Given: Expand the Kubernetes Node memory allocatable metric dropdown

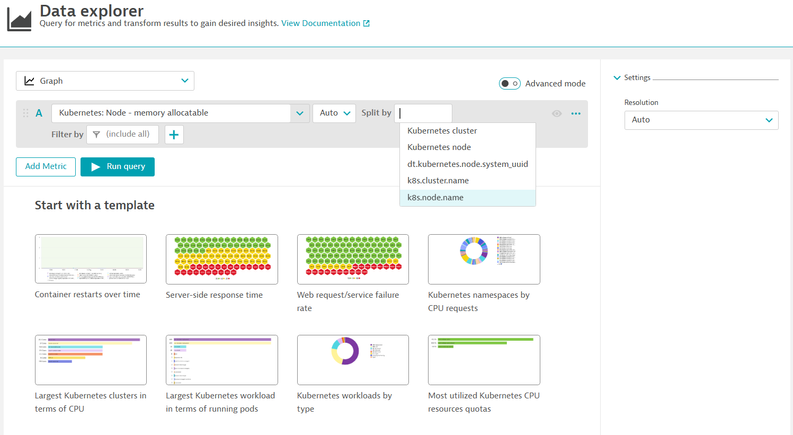Looking at the screenshot, I should tap(299, 114).
